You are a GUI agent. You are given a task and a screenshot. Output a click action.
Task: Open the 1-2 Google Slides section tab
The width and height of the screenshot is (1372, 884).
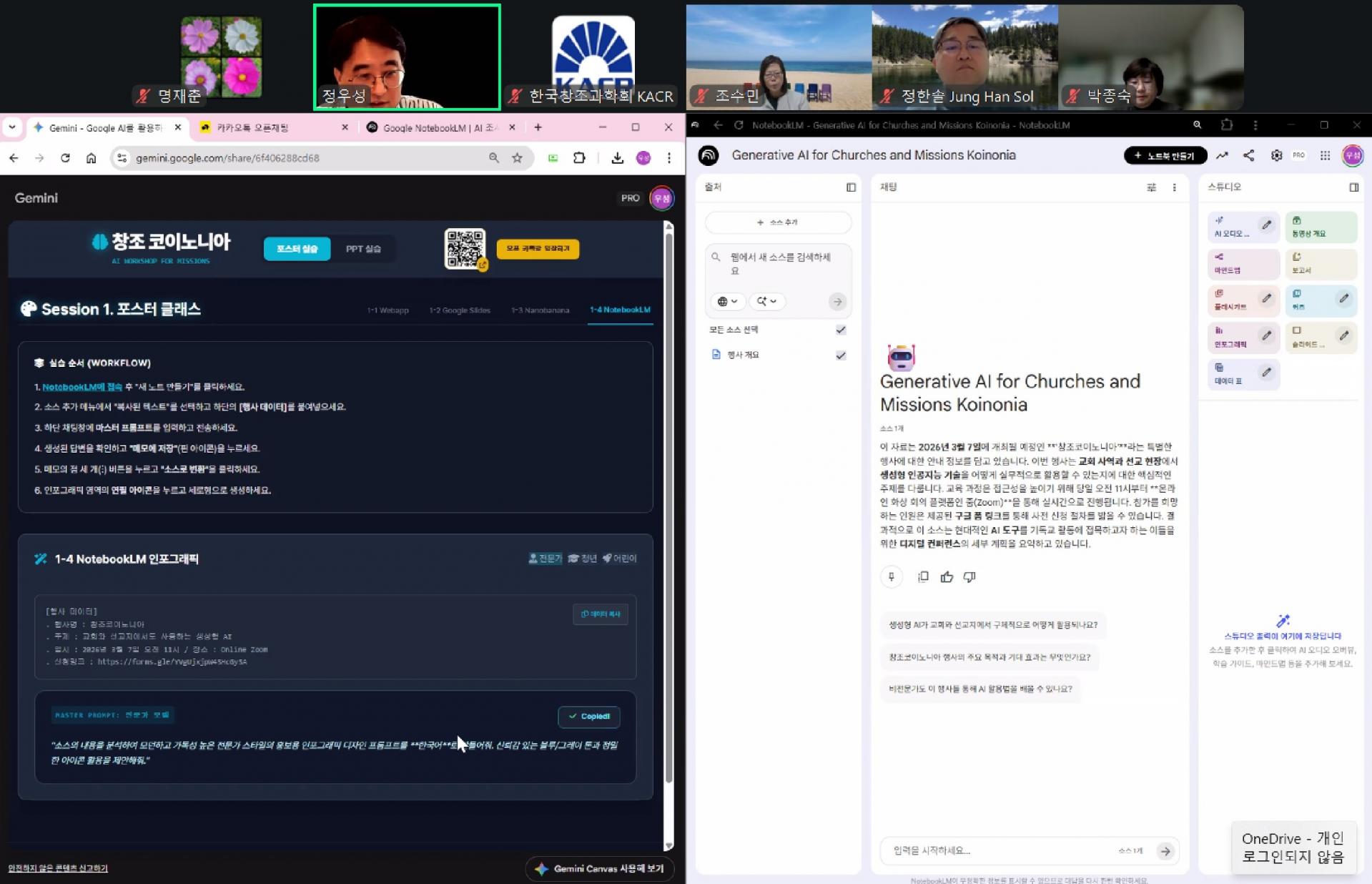click(x=460, y=310)
